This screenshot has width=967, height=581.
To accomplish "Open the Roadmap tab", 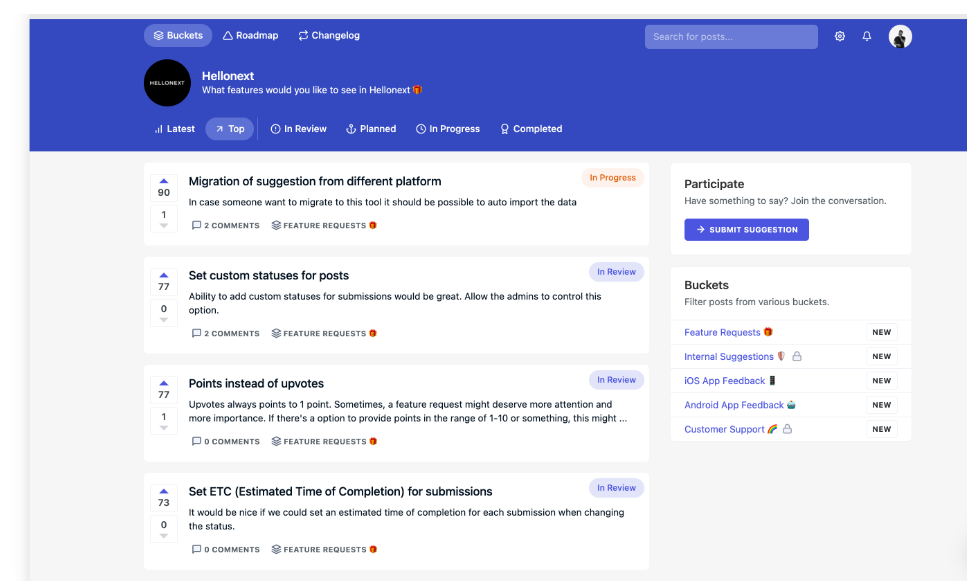I will click(250, 36).
